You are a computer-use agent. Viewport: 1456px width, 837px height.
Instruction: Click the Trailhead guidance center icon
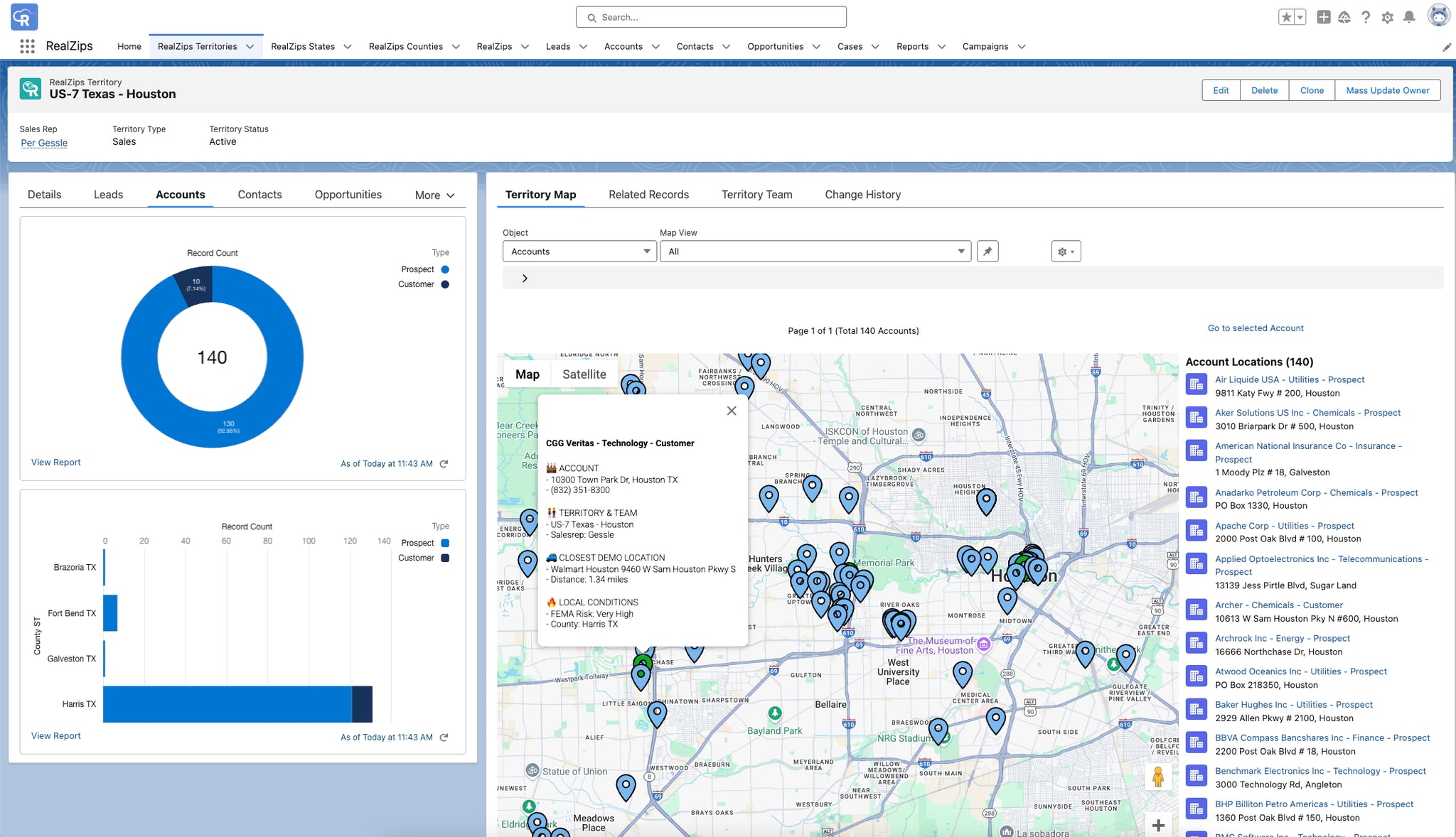[x=1344, y=17]
